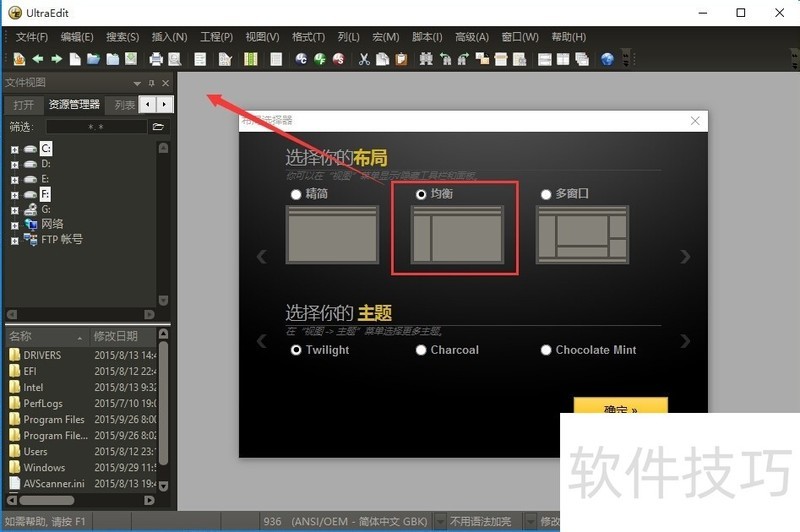The height and width of the screenshot is (532, 800).
Task: Open the 编辑(E) menu
Action: 77,37
